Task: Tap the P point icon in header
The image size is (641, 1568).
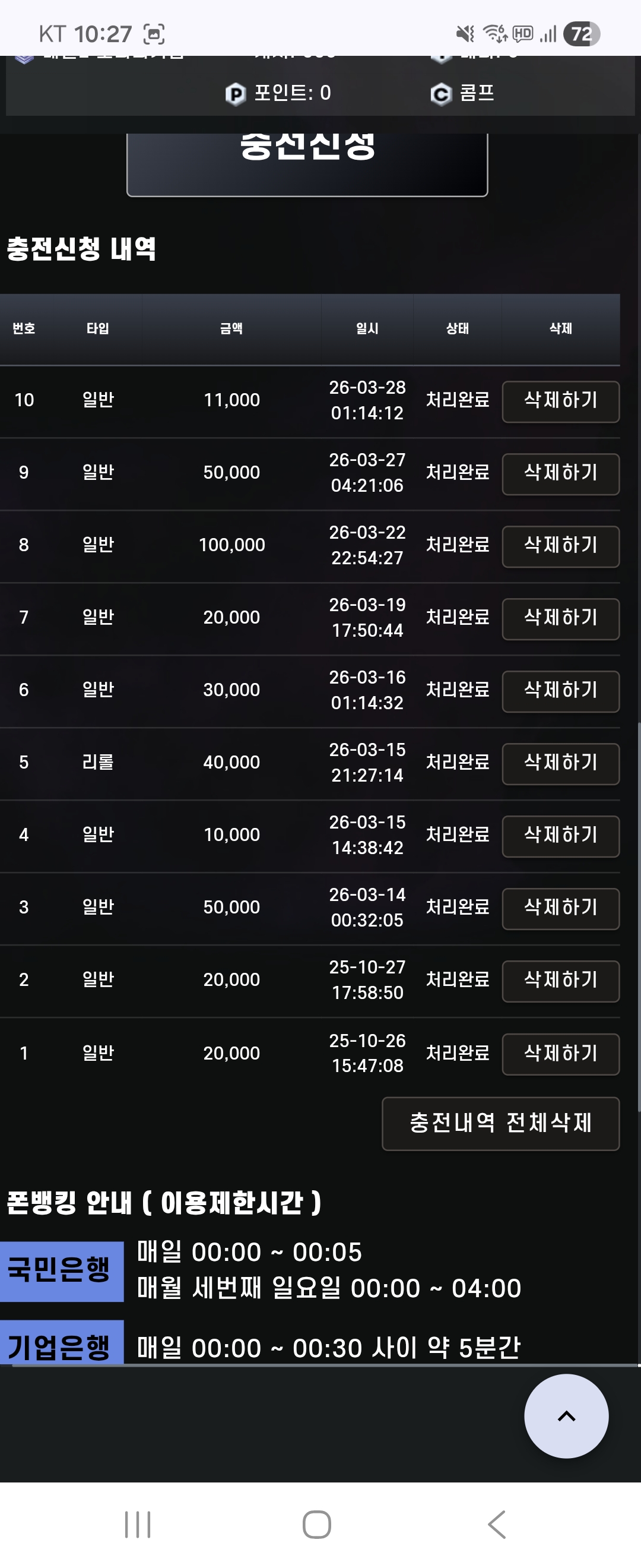Action: tap(236, 94)
